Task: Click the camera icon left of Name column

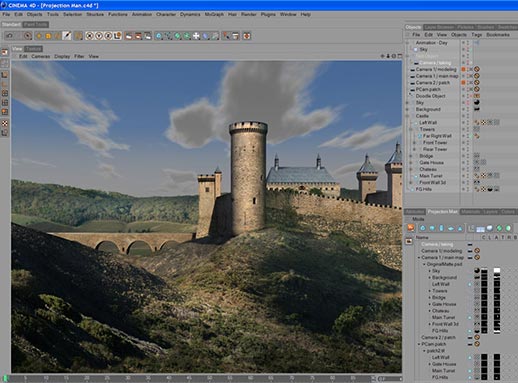Action: 409,241
